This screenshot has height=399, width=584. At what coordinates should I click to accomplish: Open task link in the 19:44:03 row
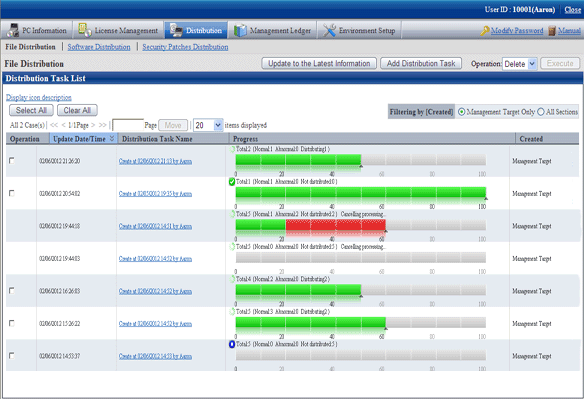tap(155, 259)
